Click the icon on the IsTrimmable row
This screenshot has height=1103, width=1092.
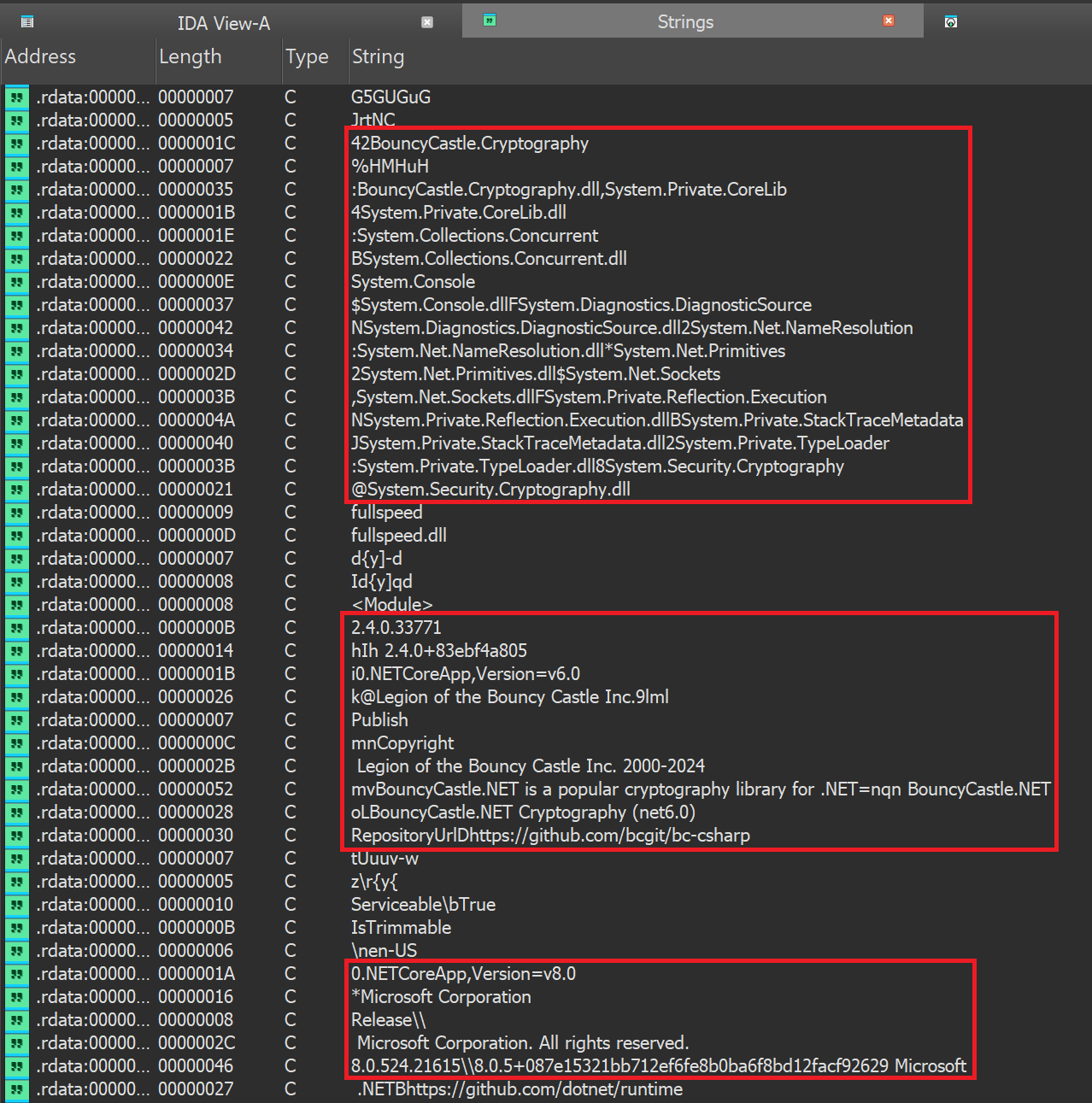pyautogui.click(x=16, y=928)
